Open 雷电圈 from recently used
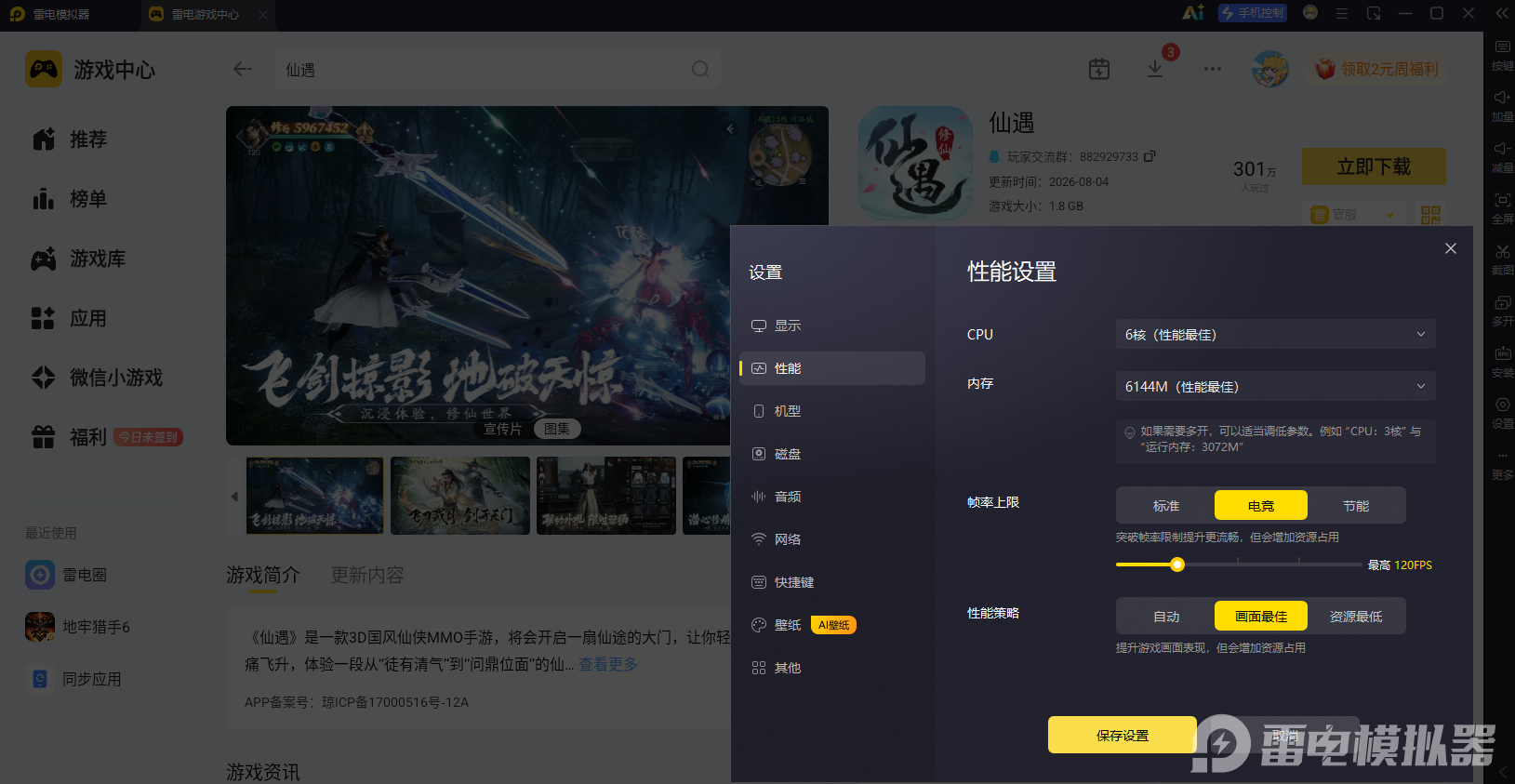 coord(67,575)
